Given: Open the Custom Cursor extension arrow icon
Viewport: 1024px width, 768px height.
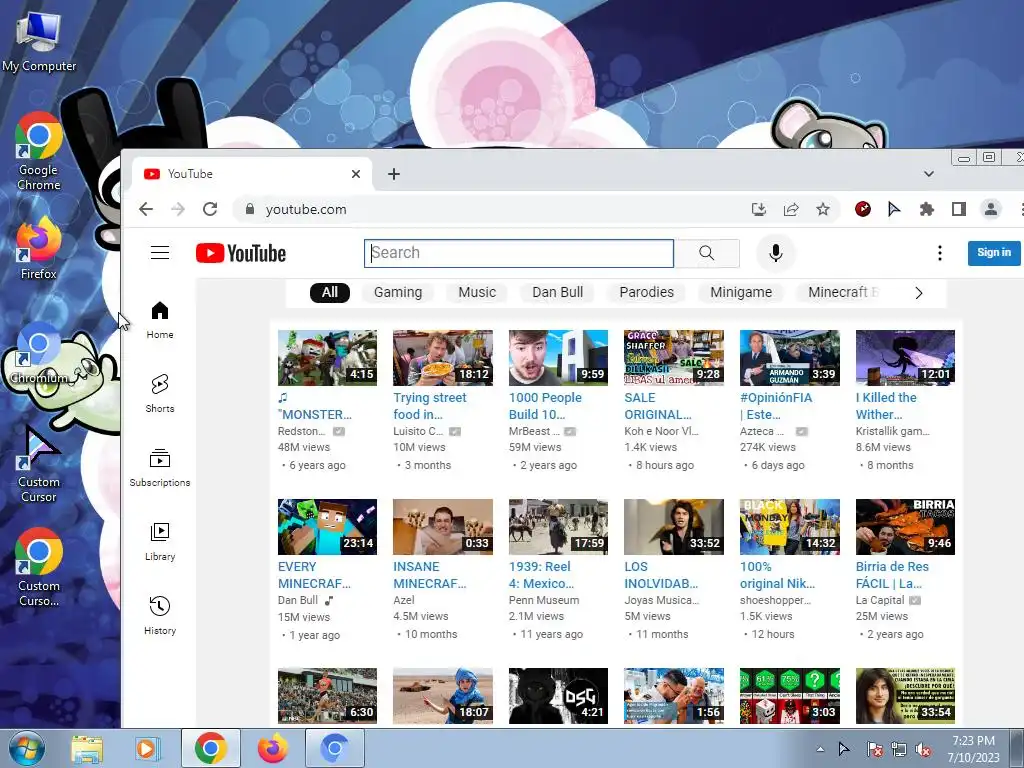Looking at the screenshot, I should pos(894,209).
